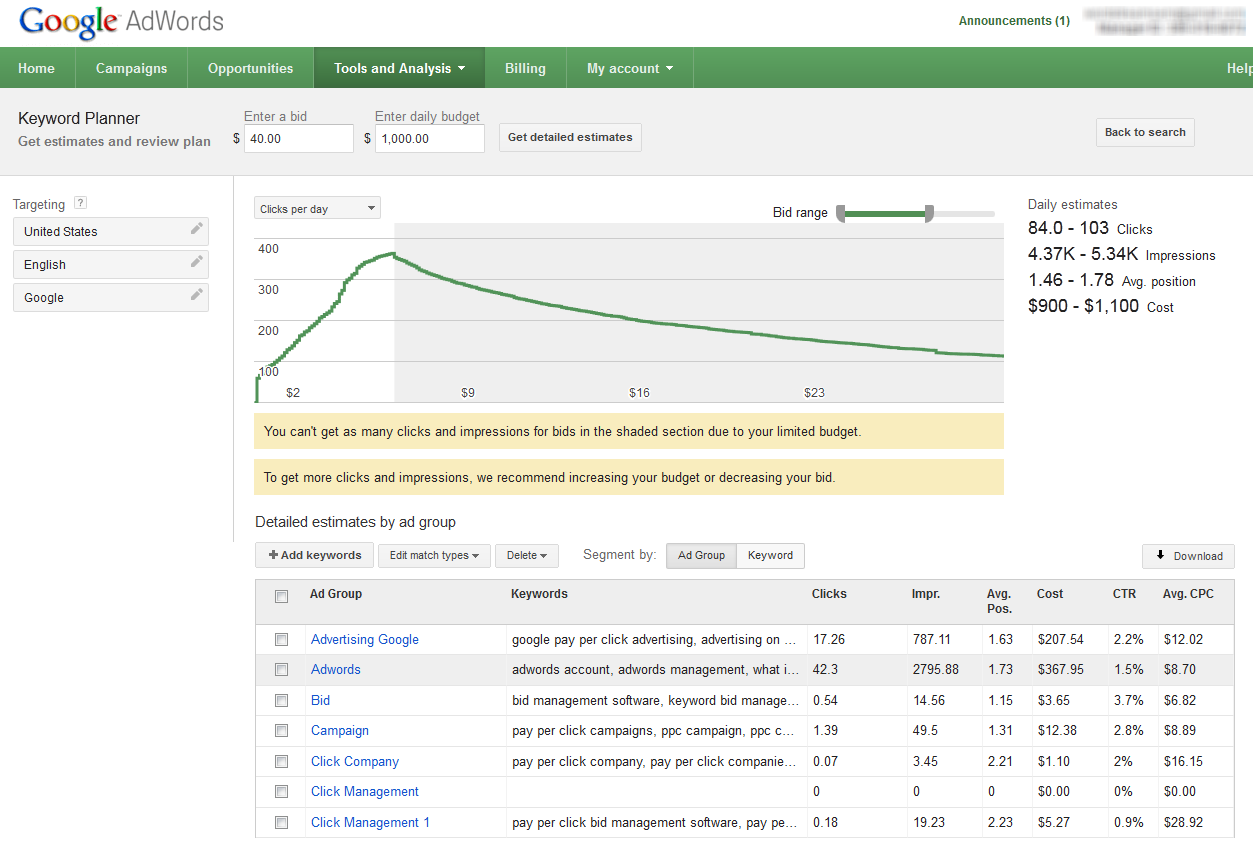Open the Billing tab
The width and height of the screenshot is (1253, 842).
[x=525, y=68]
